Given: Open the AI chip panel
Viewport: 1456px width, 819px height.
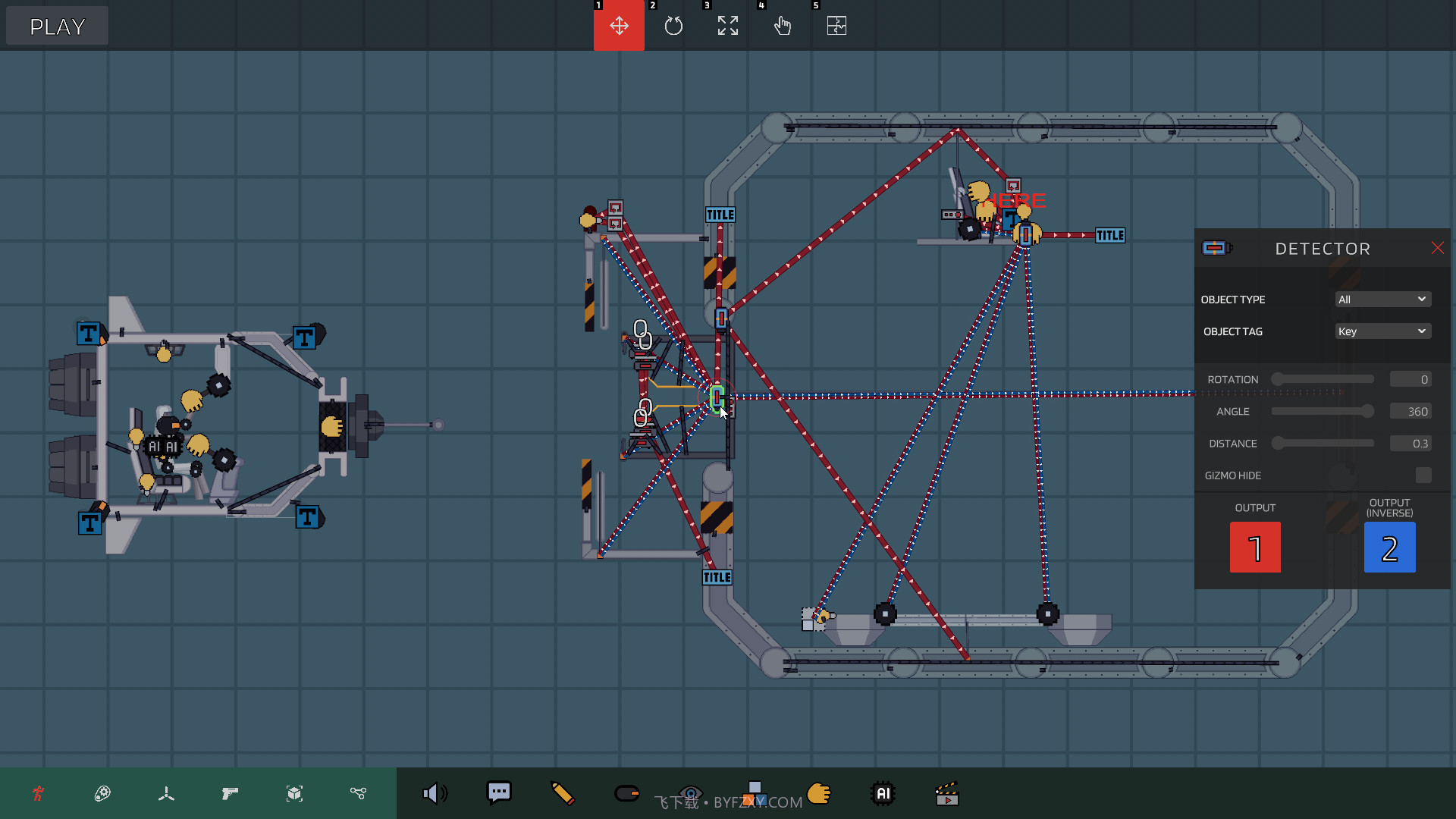Looking at the screenshot, I should coord(883,793).
